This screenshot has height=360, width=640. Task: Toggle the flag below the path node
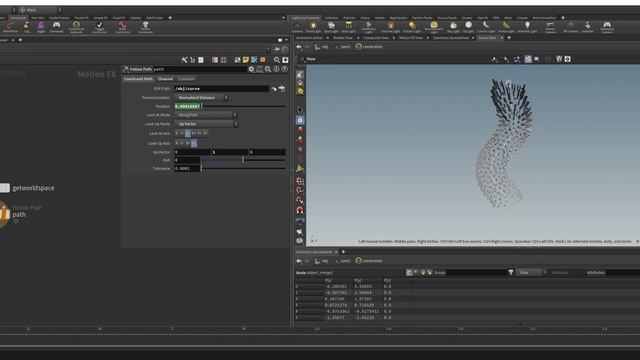pyautogui.click(x=16, y=221)
